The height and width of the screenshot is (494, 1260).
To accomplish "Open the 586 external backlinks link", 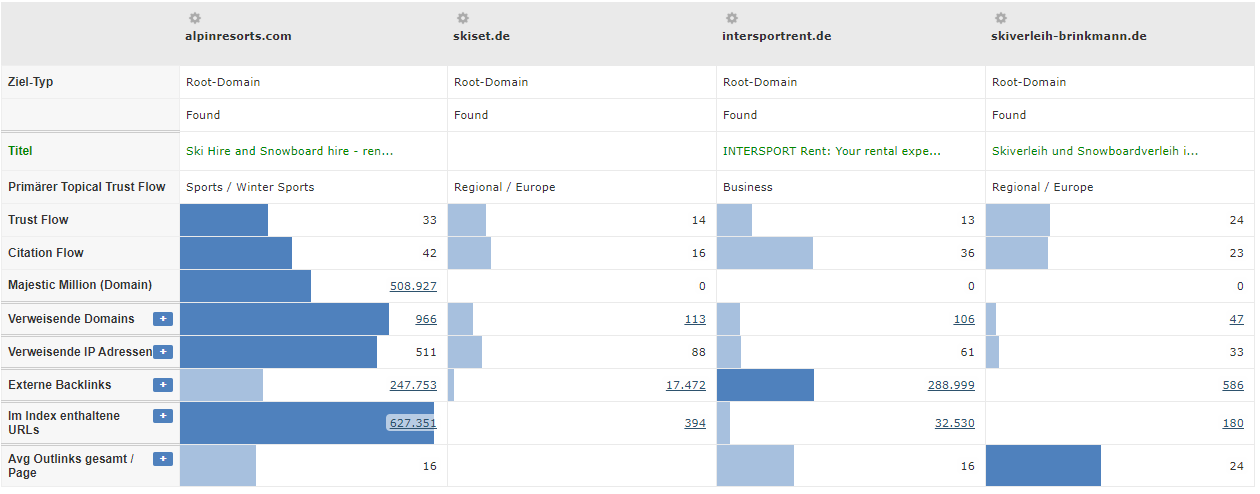I will click(x=1233, y=385).
